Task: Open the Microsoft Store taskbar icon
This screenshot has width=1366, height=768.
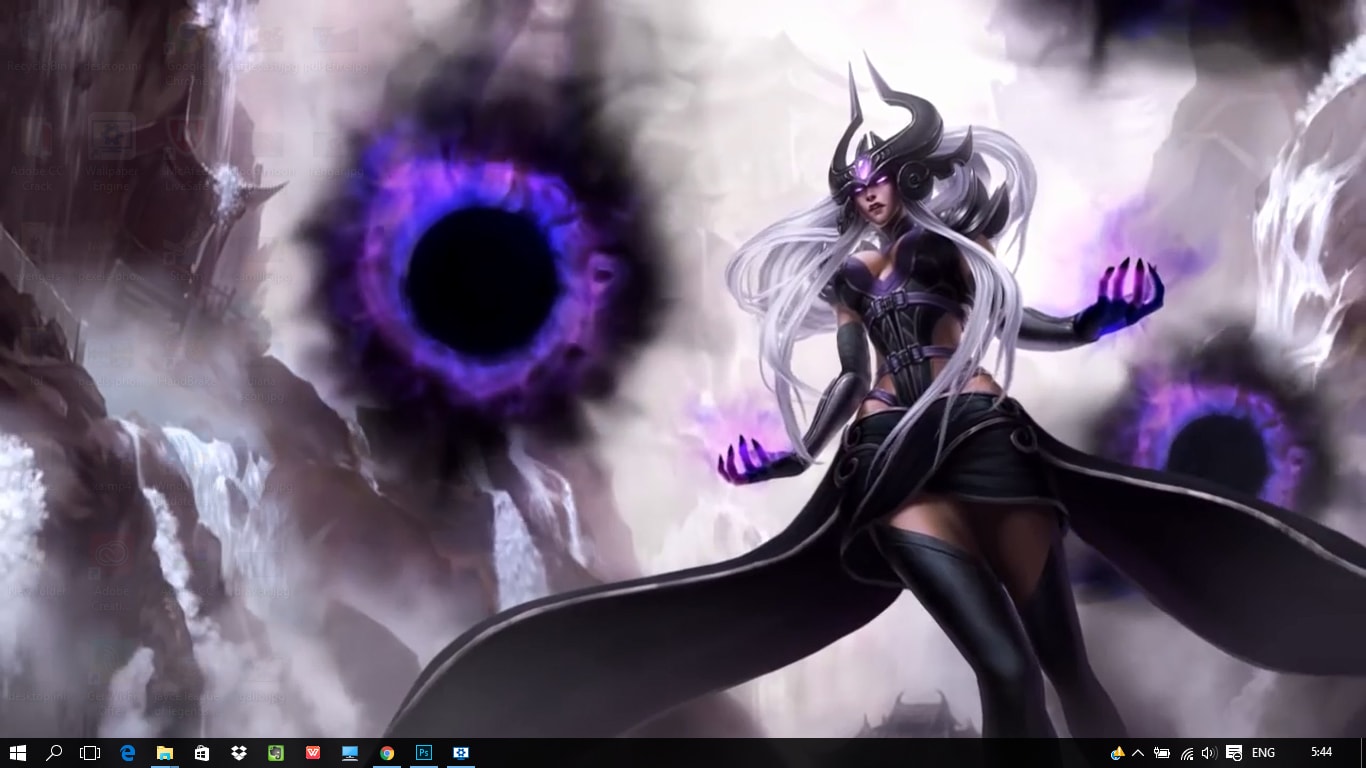Action: click(x=202, y=753)
